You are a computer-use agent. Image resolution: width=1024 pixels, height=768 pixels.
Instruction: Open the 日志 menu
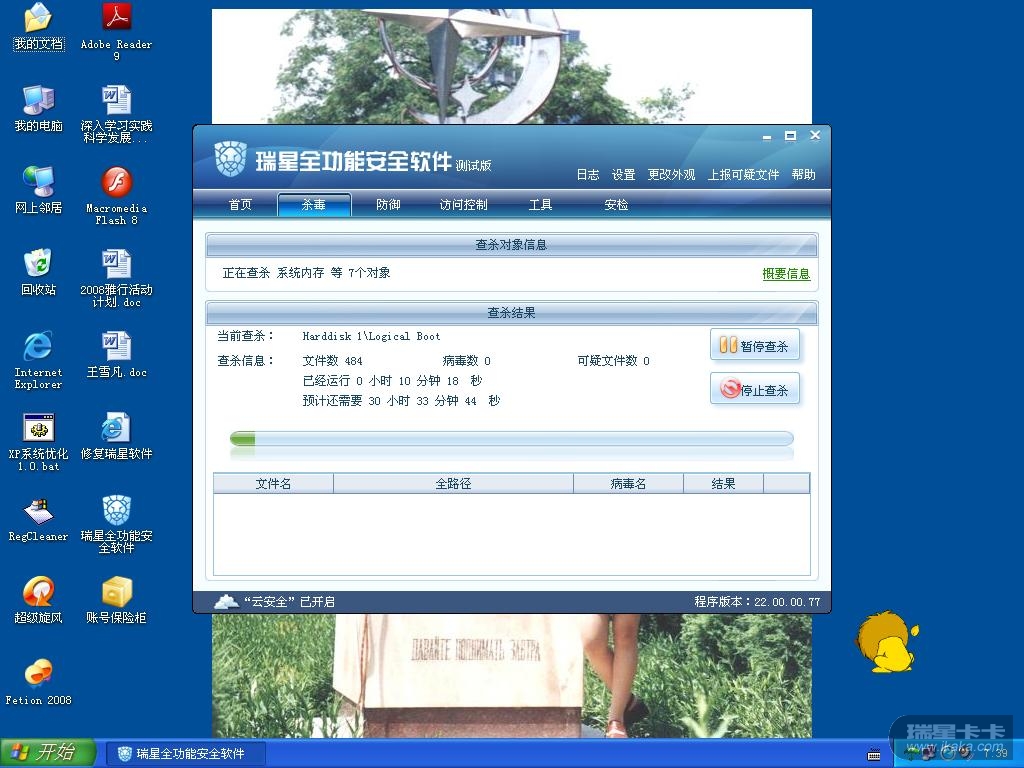pos(588,174)
